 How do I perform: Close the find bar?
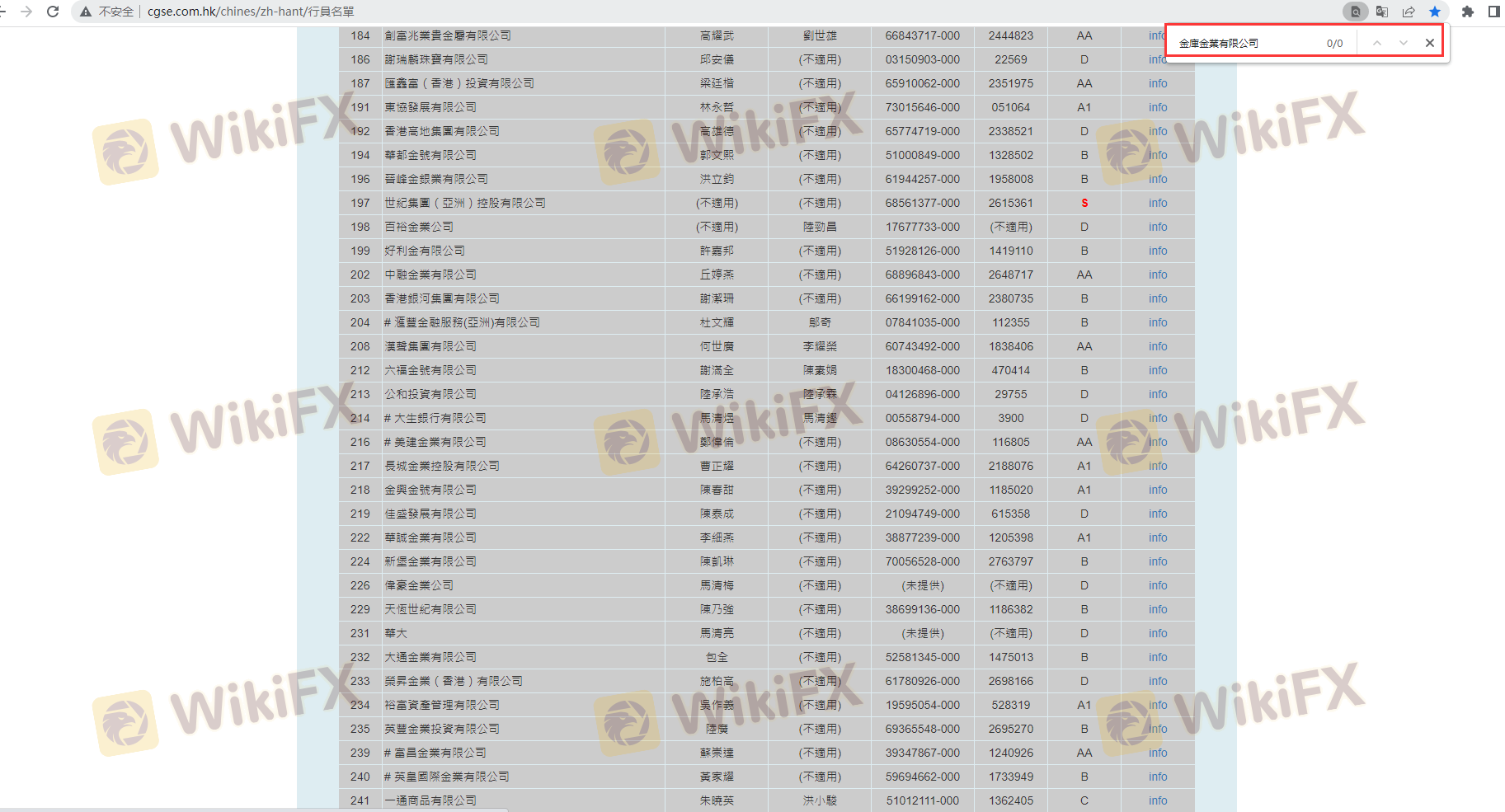pyautogui.click(x=1430, y=43)
